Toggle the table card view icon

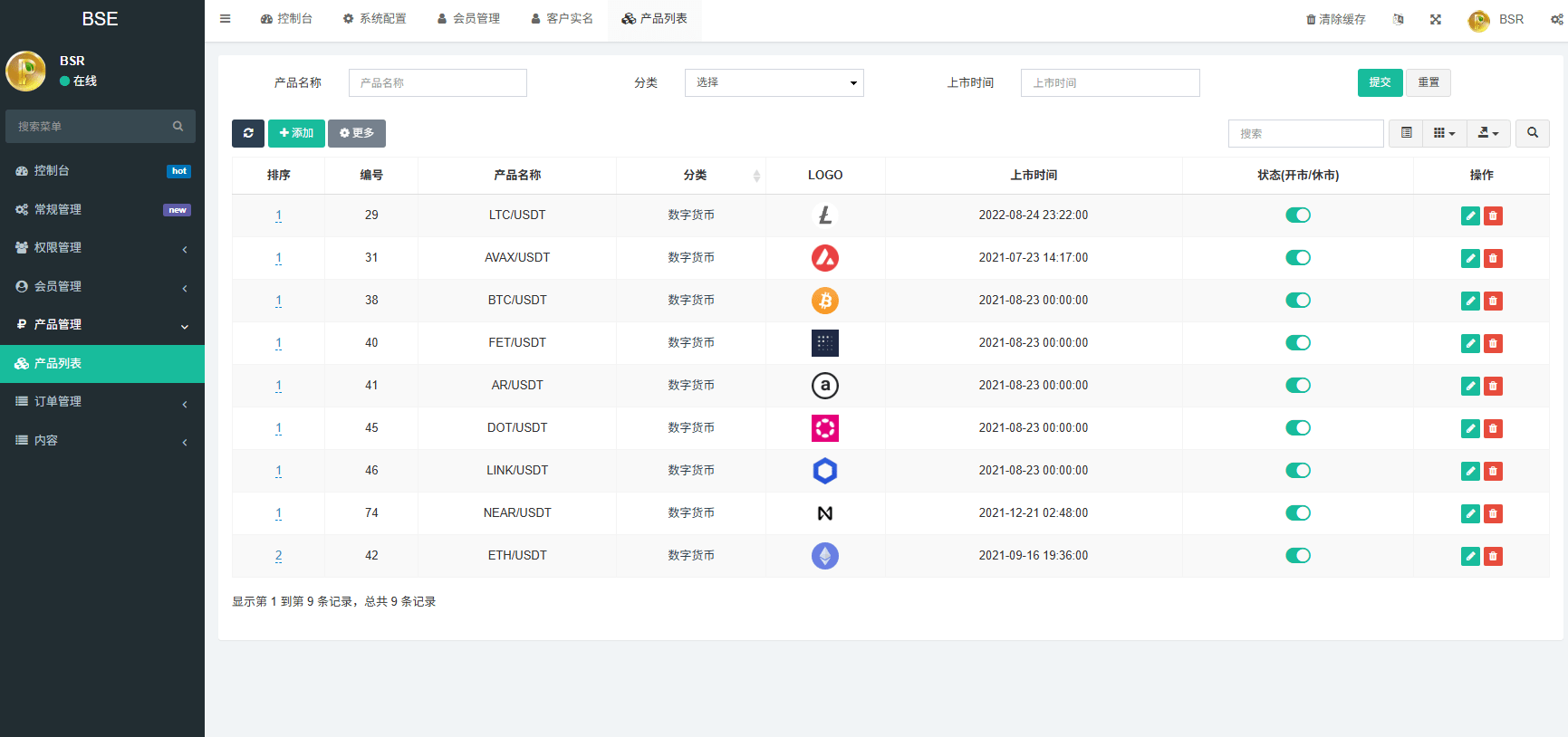[x=1406, y=133]
